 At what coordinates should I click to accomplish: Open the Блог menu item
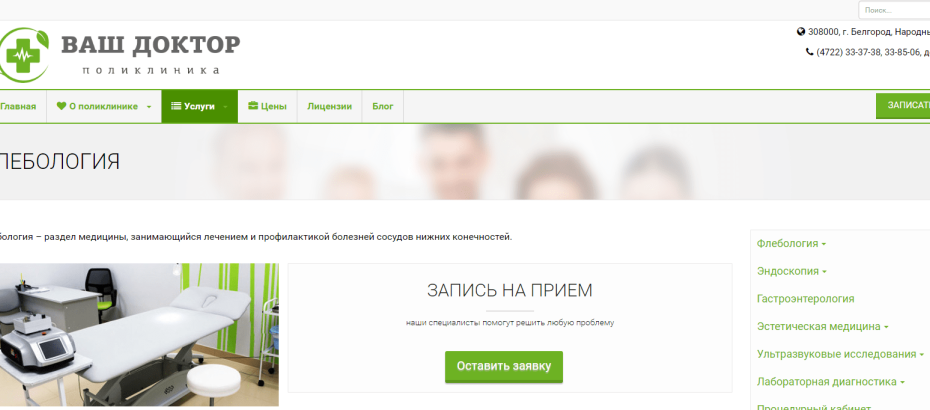(x=383, y=107)
